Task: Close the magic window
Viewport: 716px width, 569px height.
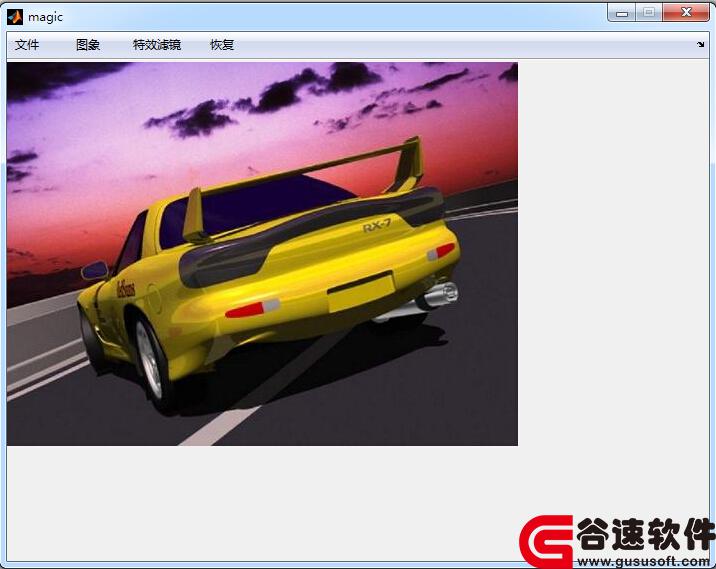Action: tap(686, 13)
